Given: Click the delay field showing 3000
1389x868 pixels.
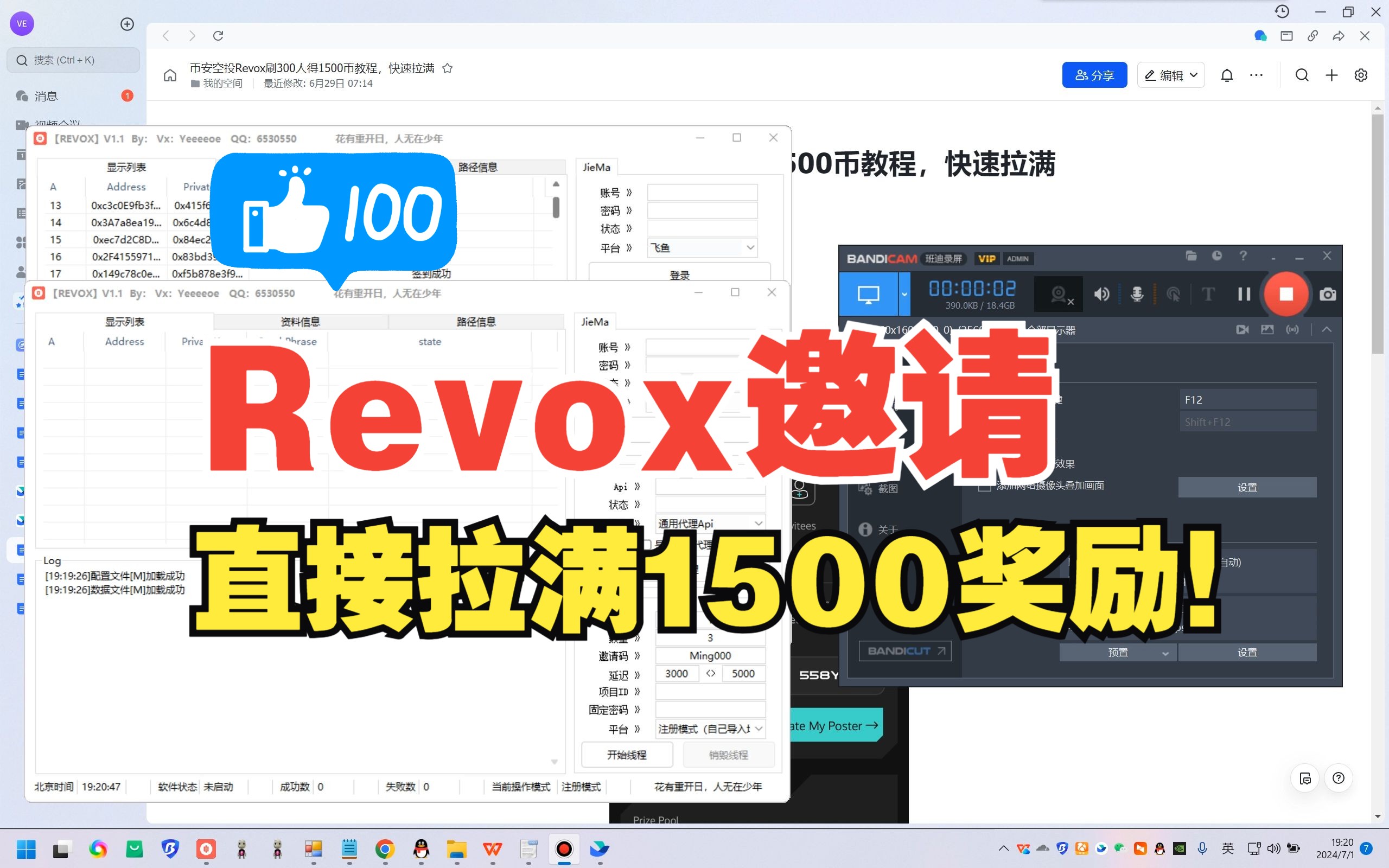Looking at the screenshot, I should click(x=677, y=673).
